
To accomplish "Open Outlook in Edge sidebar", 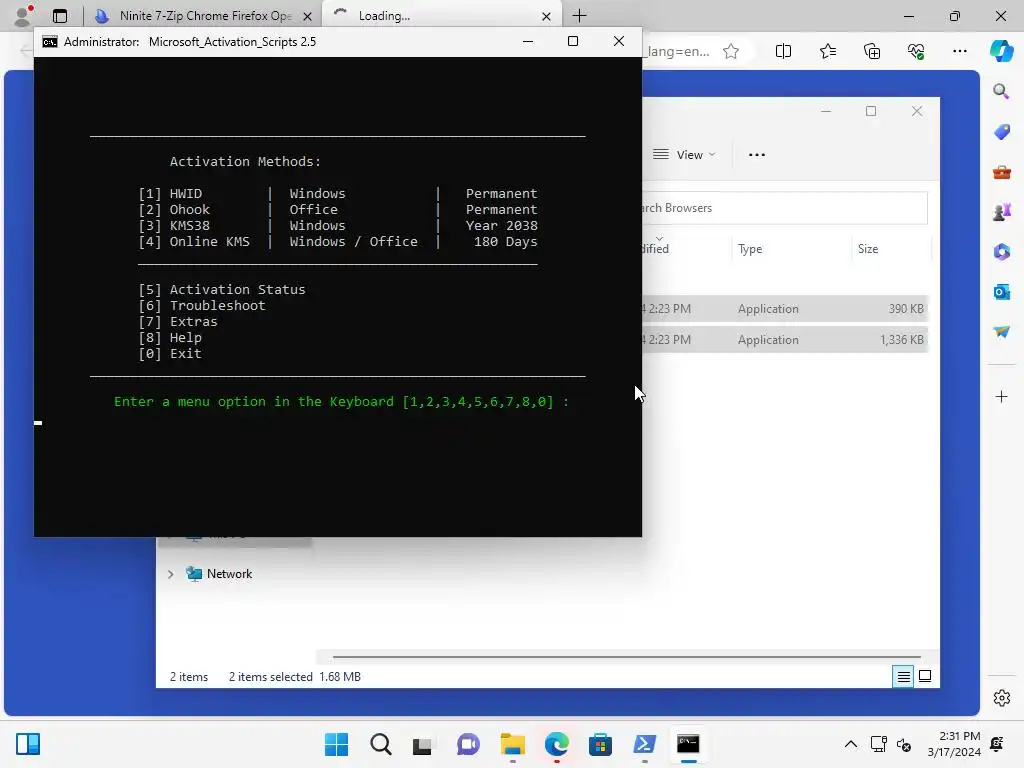I will click(x=1001, y=291).
